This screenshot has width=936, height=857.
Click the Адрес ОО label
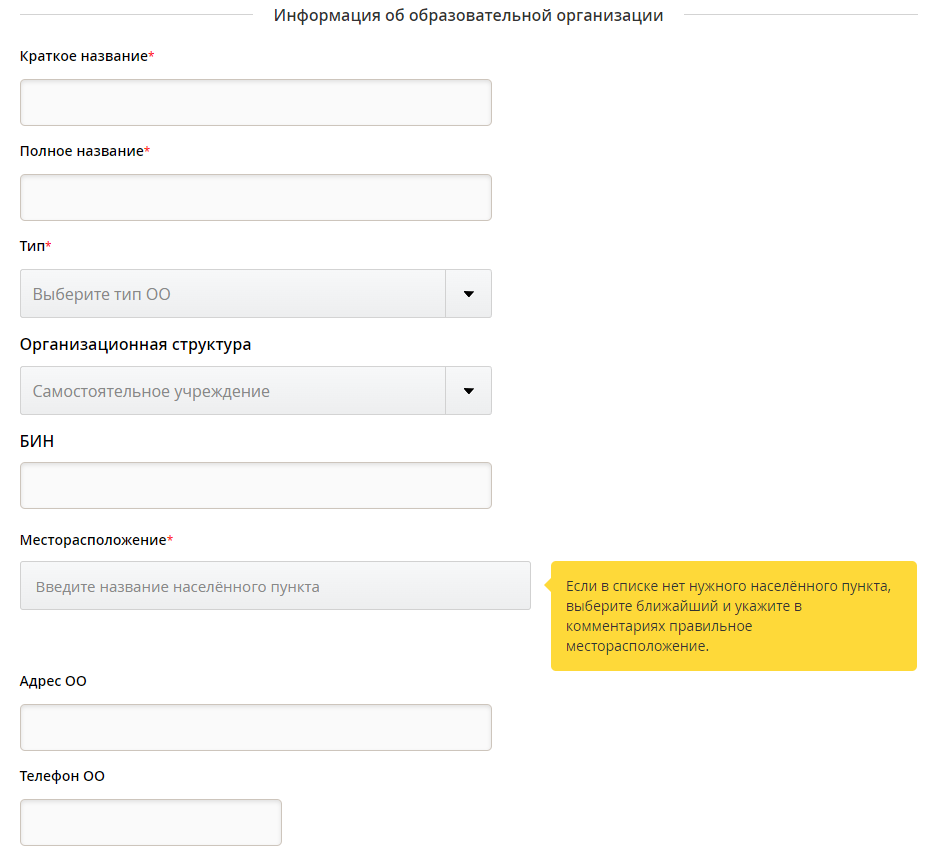click(x=53, y=681)
